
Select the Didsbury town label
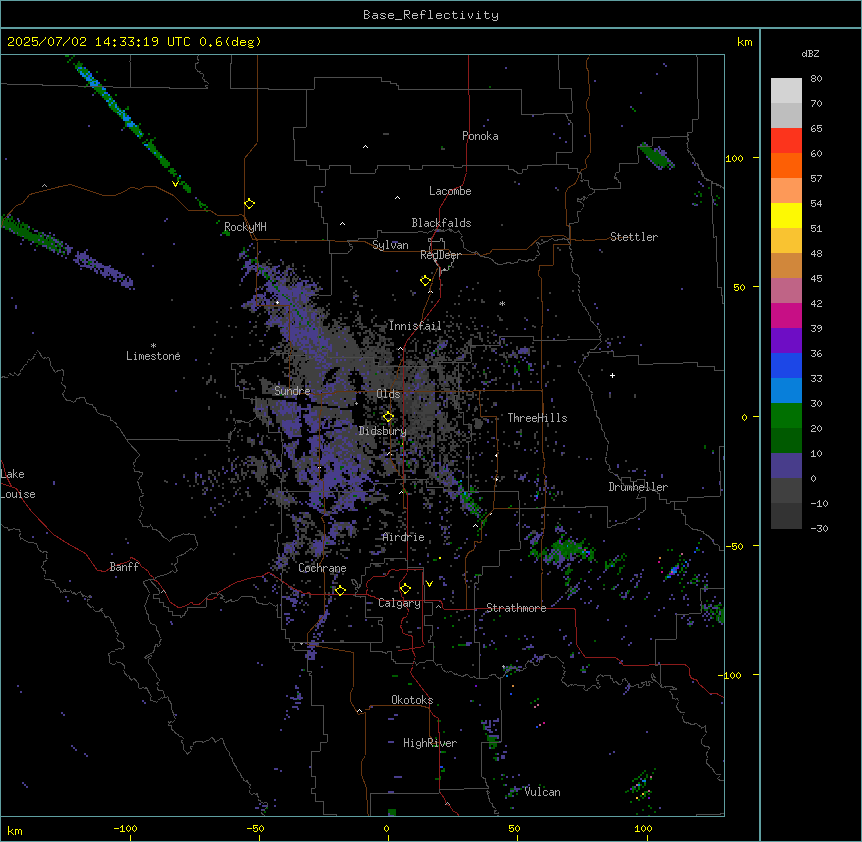point(383,431)
